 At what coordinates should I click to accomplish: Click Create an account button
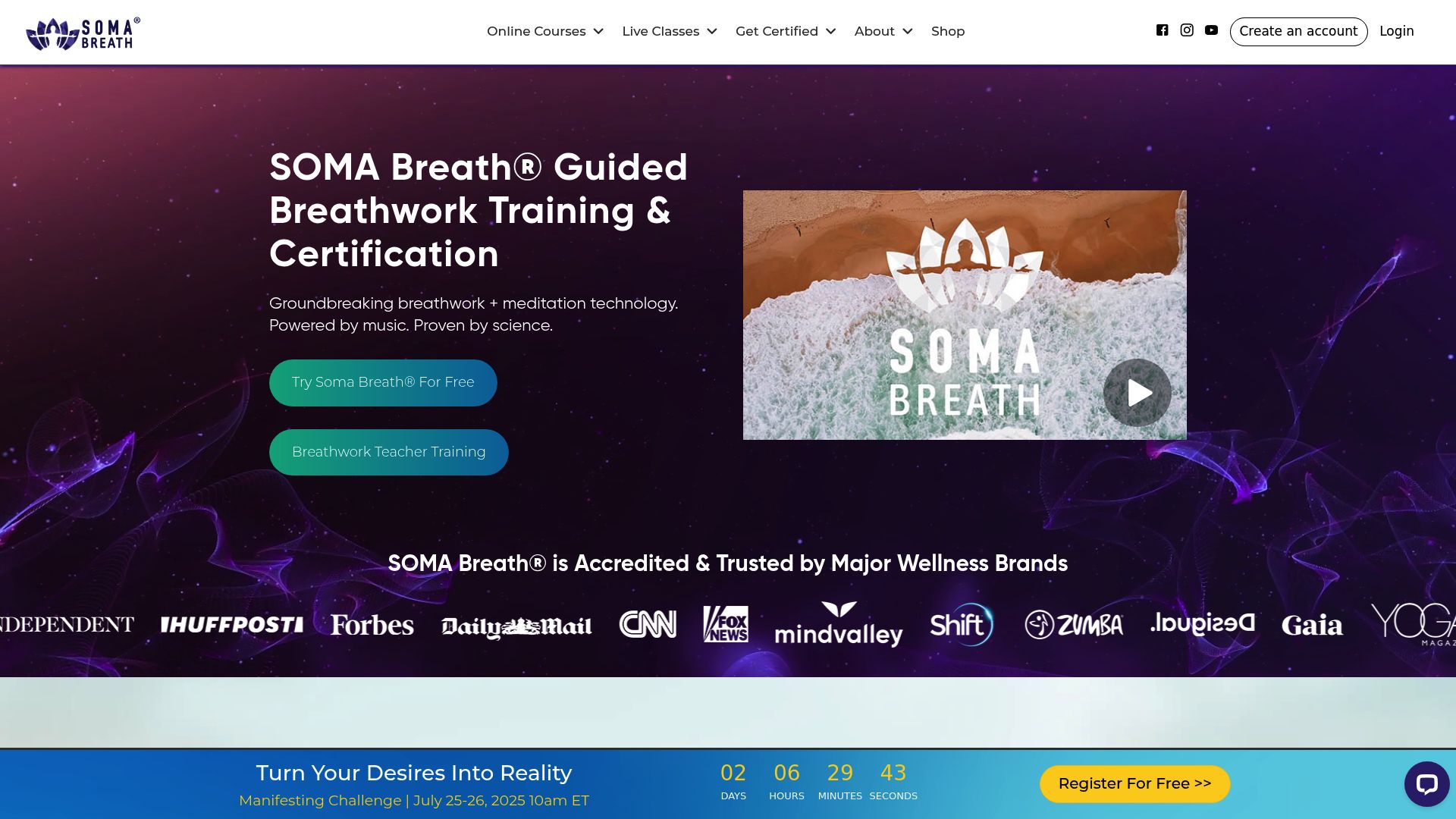(1298, 31)
